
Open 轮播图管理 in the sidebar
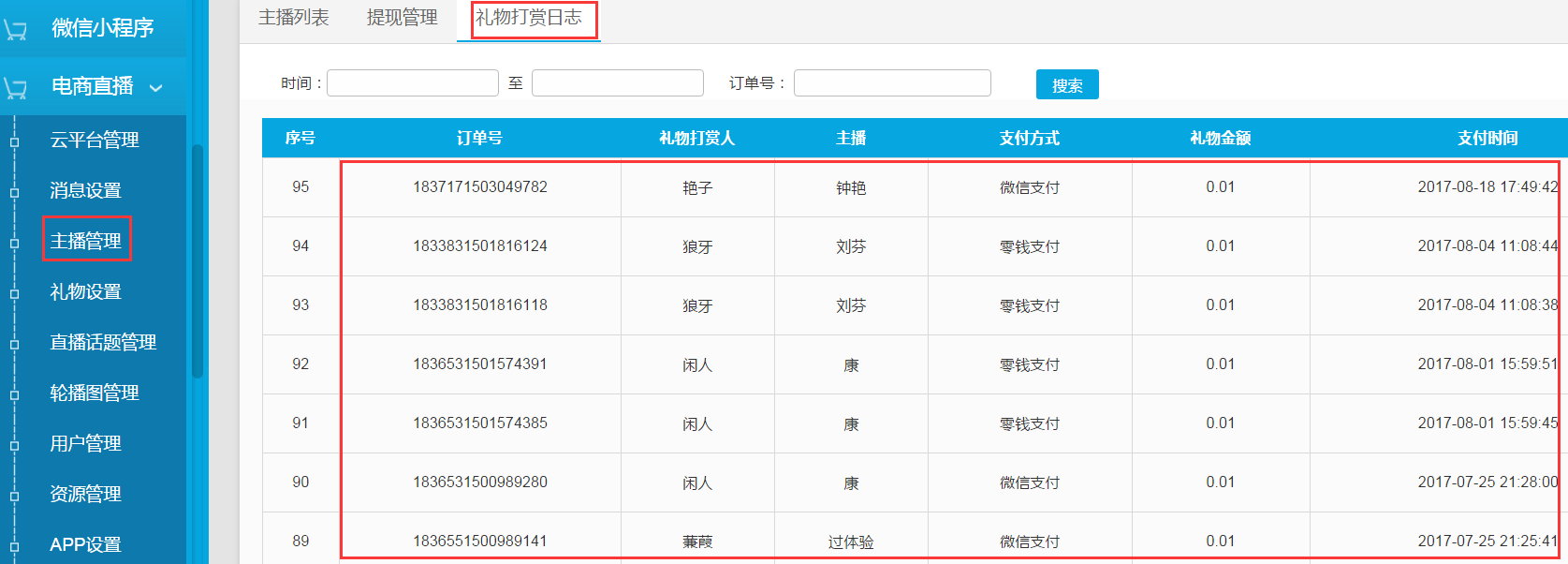95,393
